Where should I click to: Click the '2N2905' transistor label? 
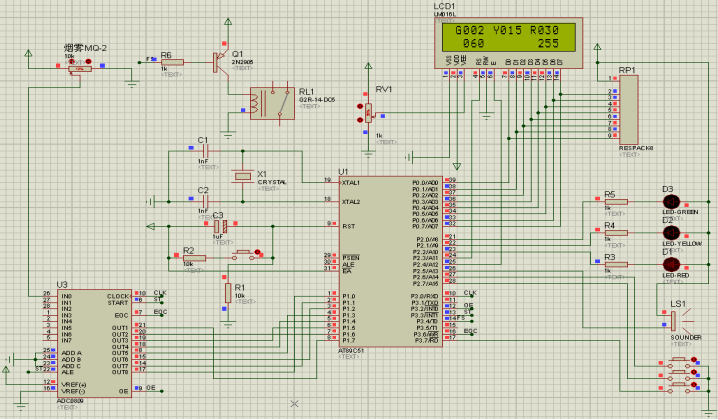[x=242, y=62]
